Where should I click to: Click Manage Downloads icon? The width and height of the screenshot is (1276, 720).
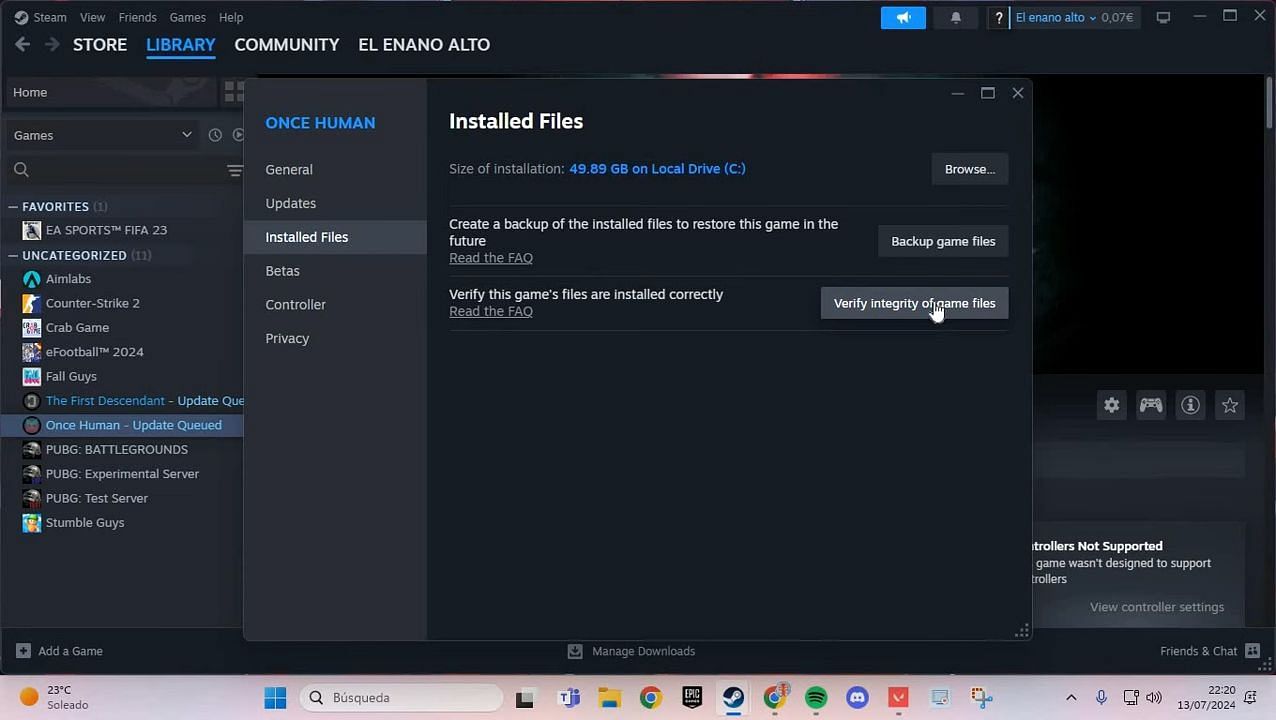point(575,651)
